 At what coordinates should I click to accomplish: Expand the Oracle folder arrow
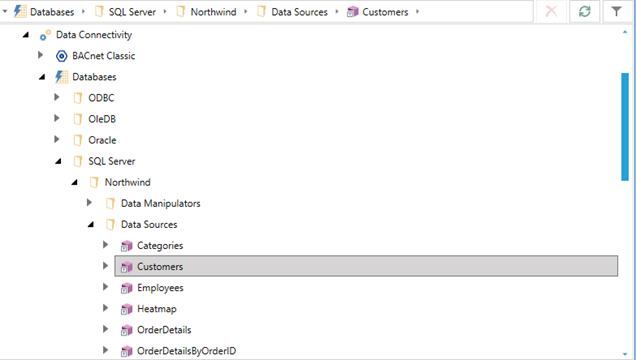(x=57, y=139)
